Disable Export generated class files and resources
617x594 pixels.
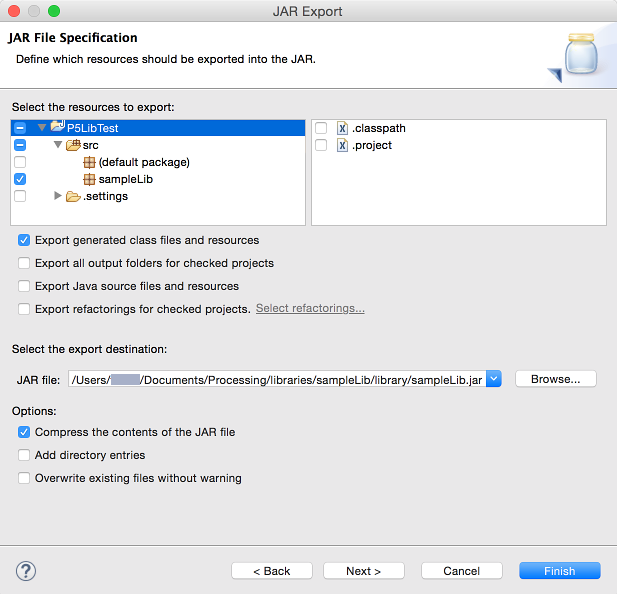[x=24, y=240]
